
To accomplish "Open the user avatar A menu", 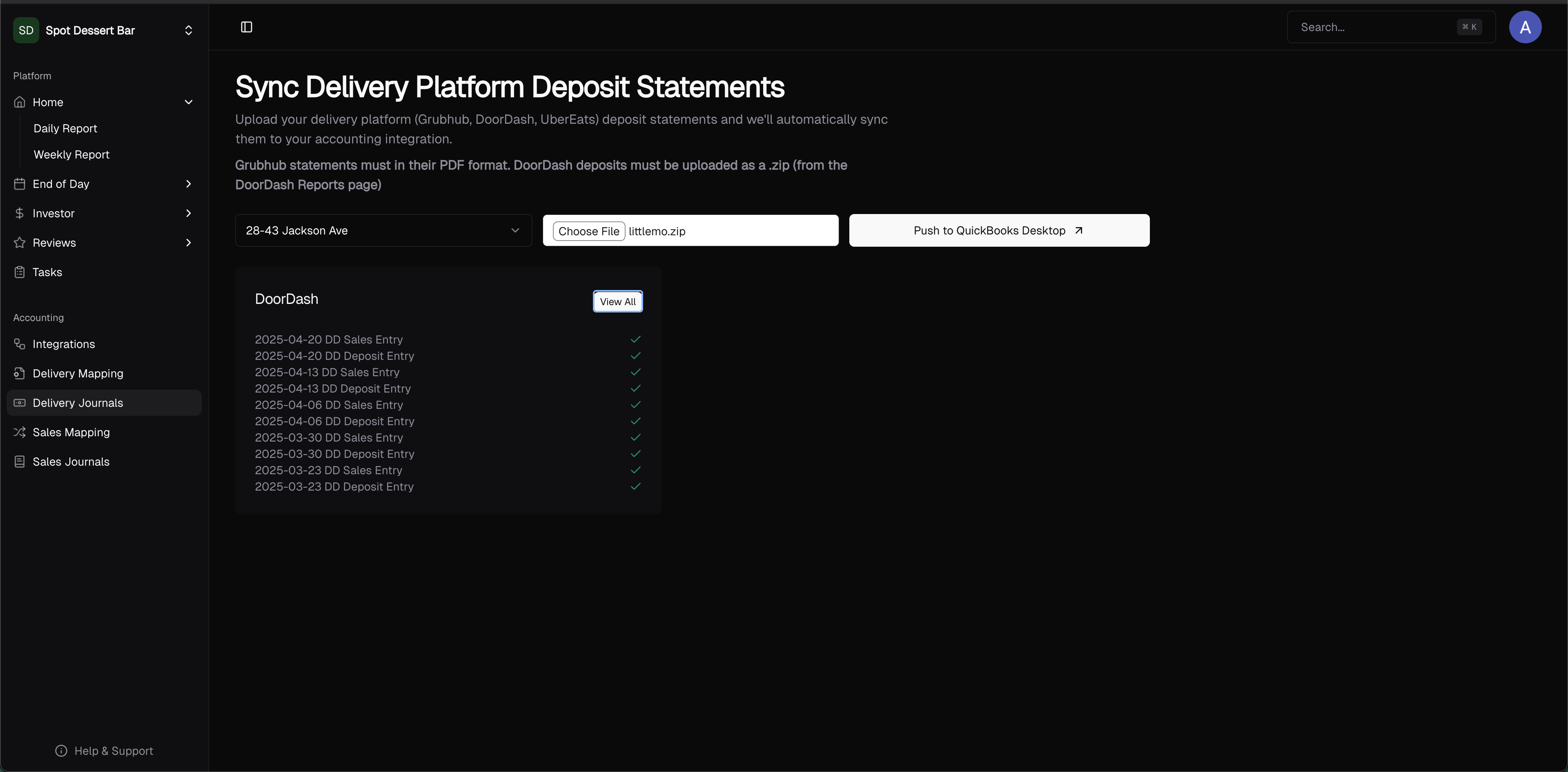I will click(x=1525, y=27).
